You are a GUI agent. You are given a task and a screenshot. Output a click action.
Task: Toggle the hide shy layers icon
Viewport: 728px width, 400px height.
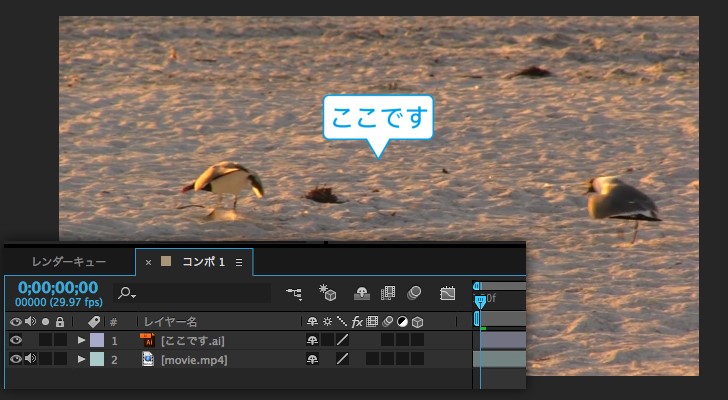click(x=361, y=293)
